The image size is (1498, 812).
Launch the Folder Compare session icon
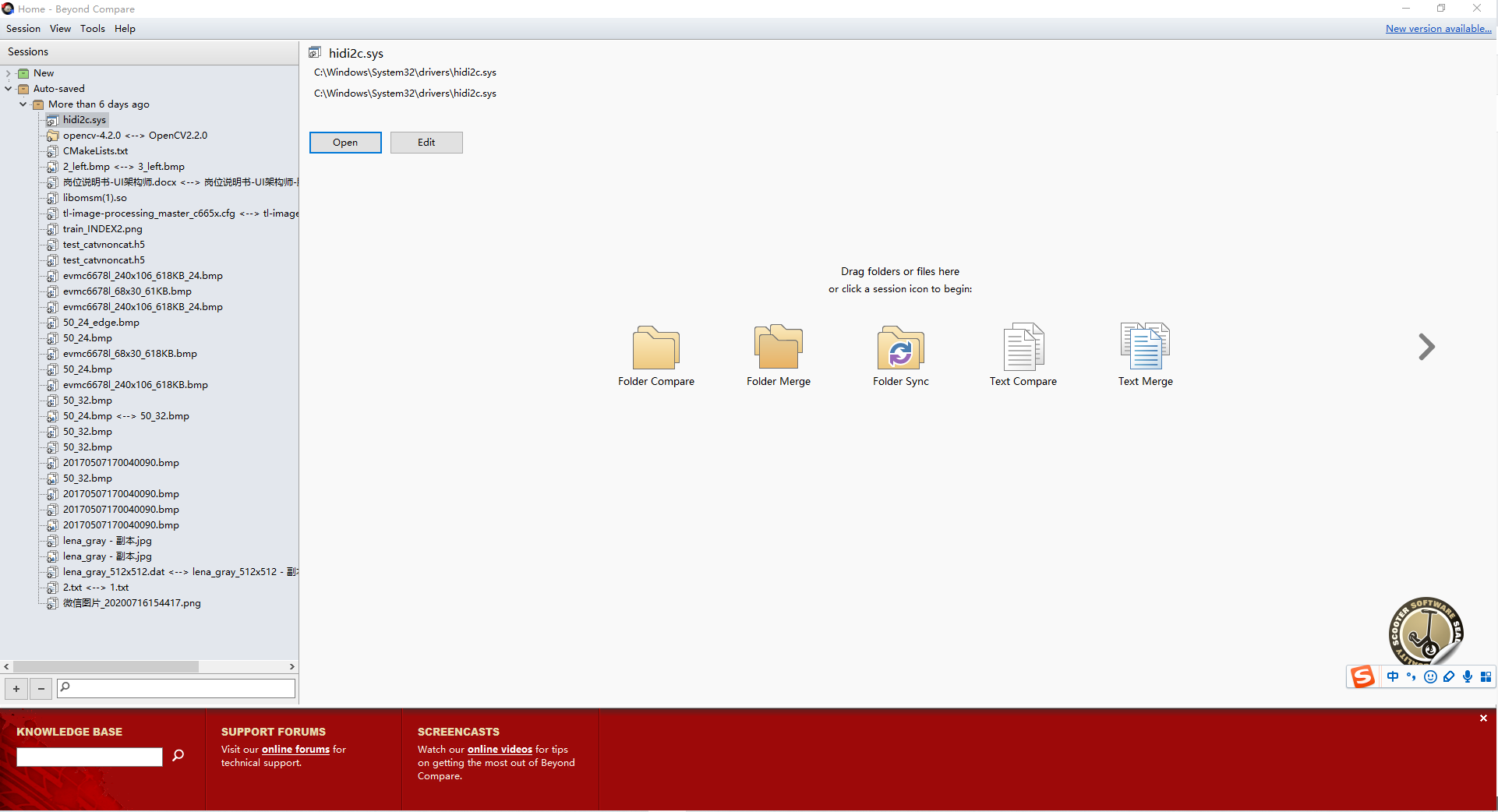(656, 348)
